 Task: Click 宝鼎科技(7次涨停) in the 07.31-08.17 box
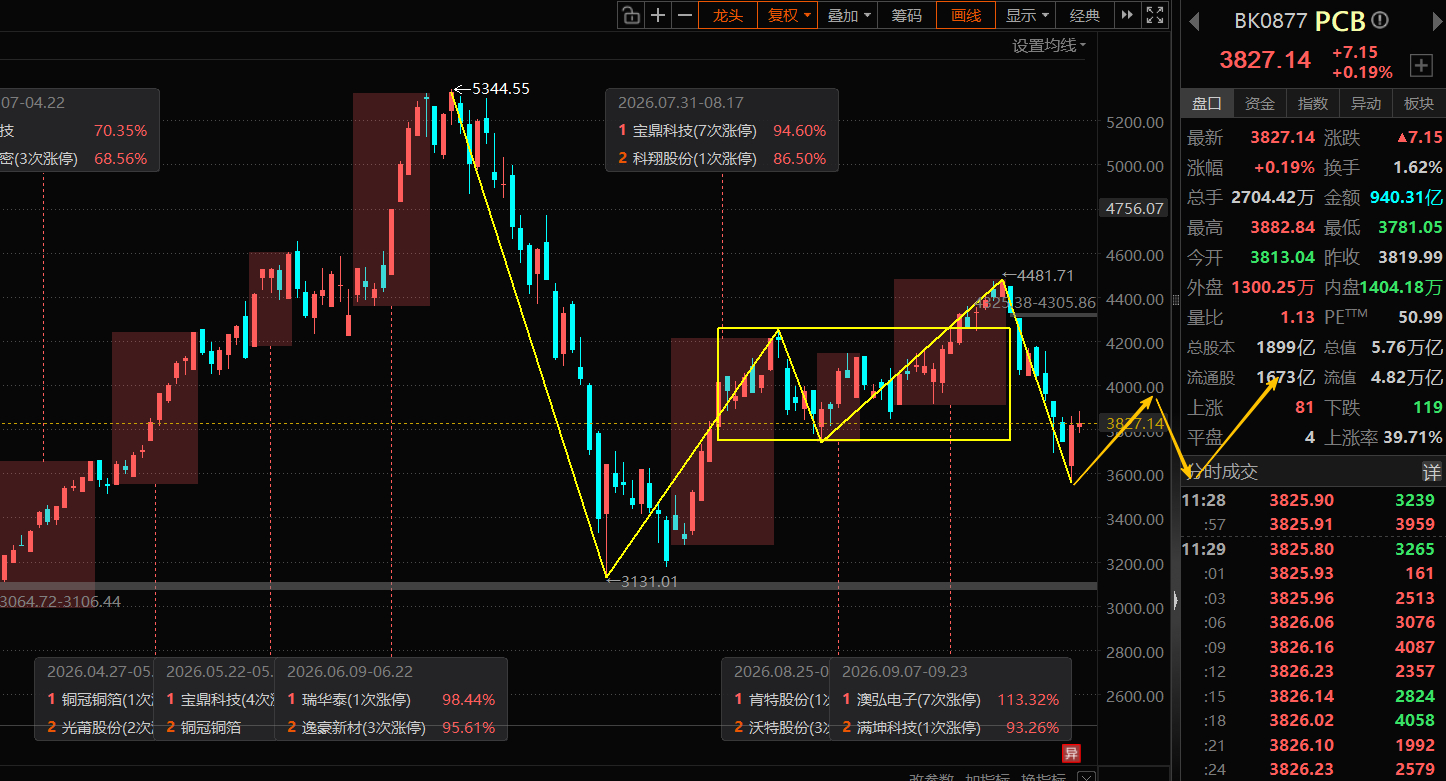click(694, 130)
